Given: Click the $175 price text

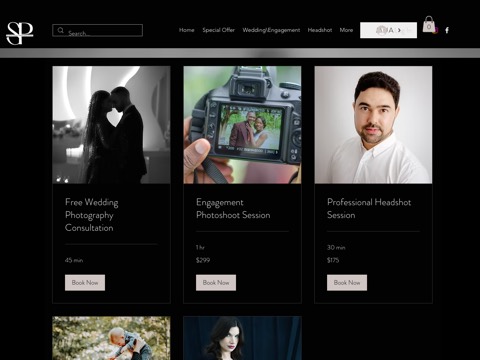Looking at the screenshot, I should coord(333,260).
